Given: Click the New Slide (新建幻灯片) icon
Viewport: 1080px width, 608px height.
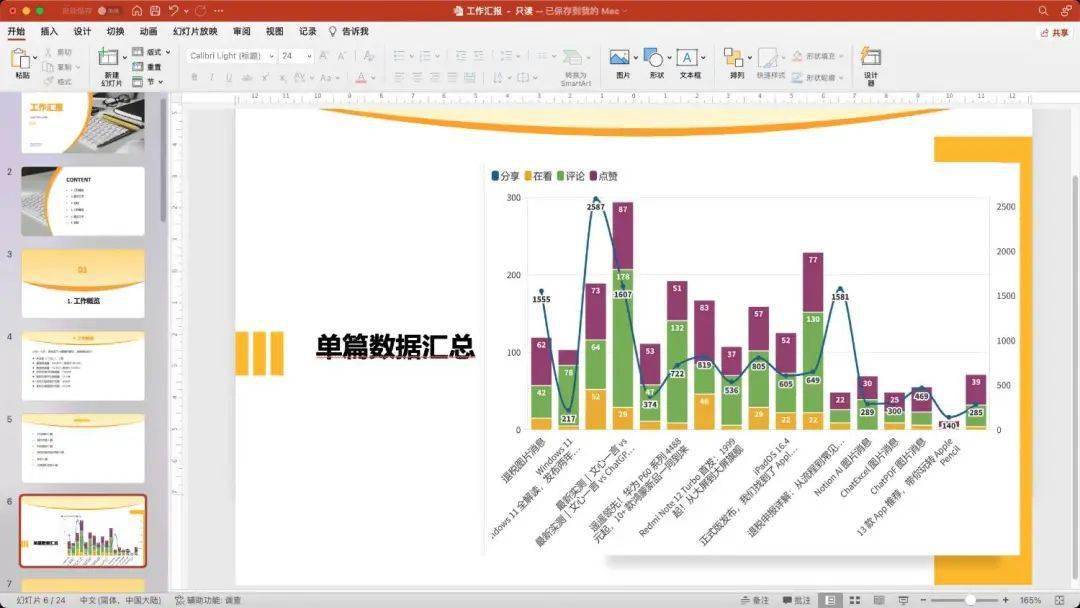Looking at the screenshot, I should (108, 58).
